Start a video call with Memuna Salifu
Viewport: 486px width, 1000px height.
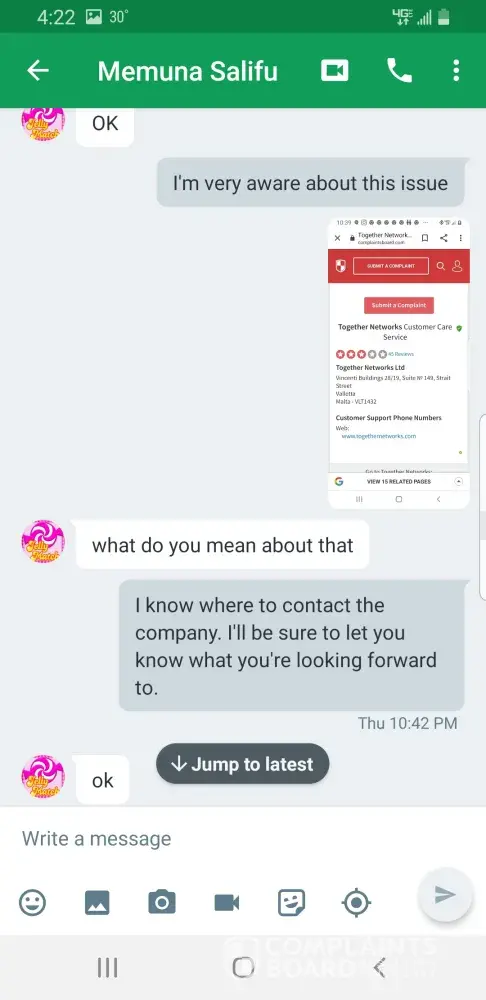click(334, 71)
